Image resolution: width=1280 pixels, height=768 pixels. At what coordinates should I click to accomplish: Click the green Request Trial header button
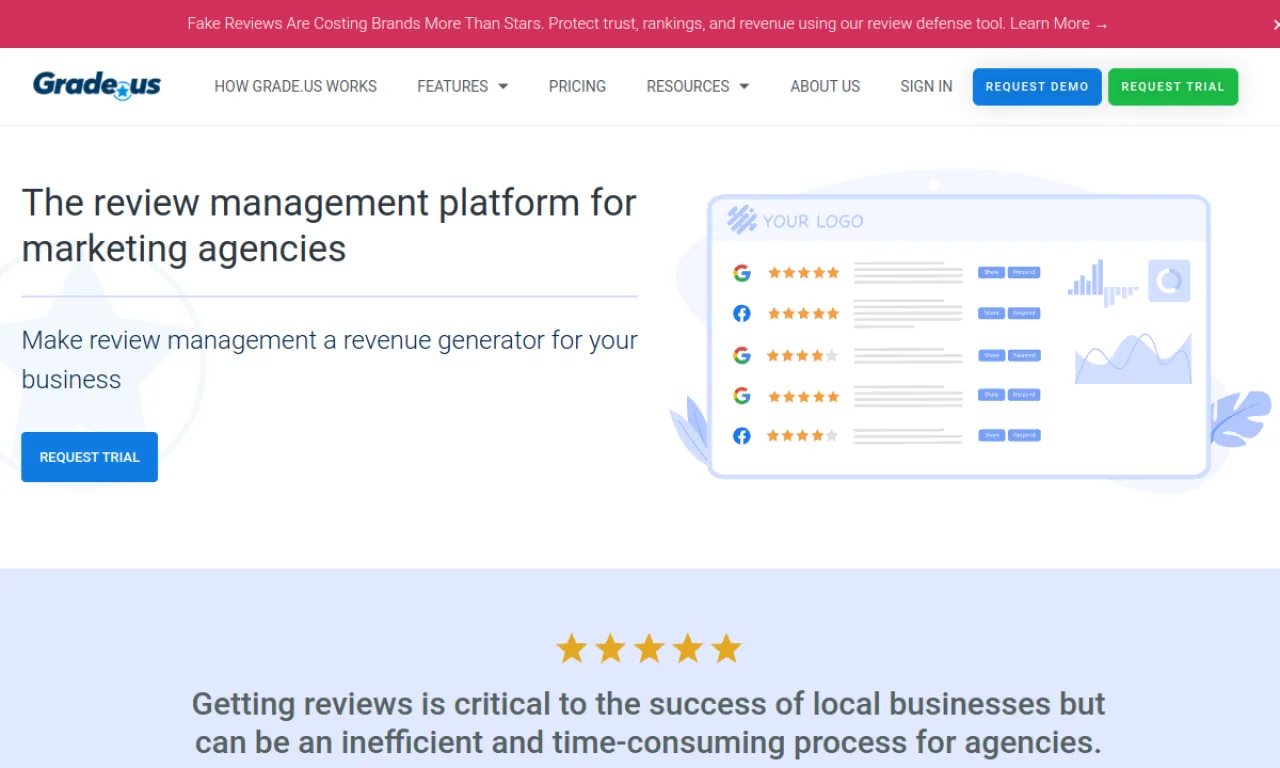(1173, 87)
